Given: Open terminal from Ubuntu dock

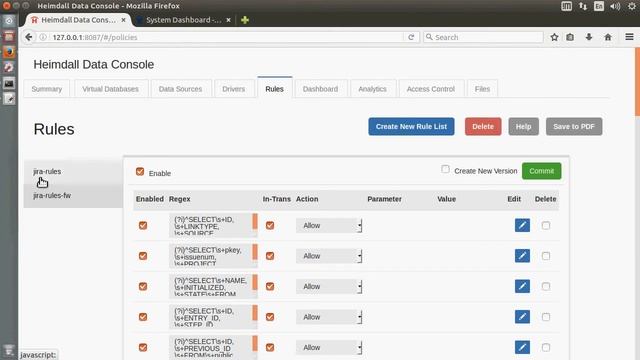Looking at the screenshot, I should 9,83.
